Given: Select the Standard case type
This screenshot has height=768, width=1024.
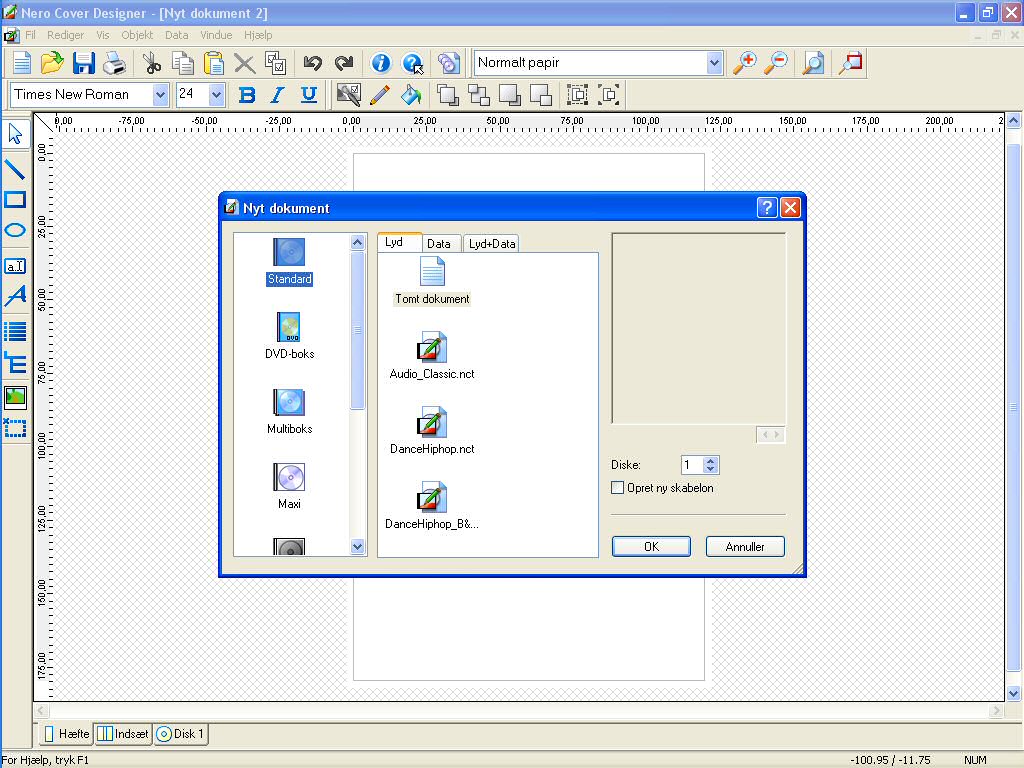Looking at the screenshot, I should click(289, 262).
